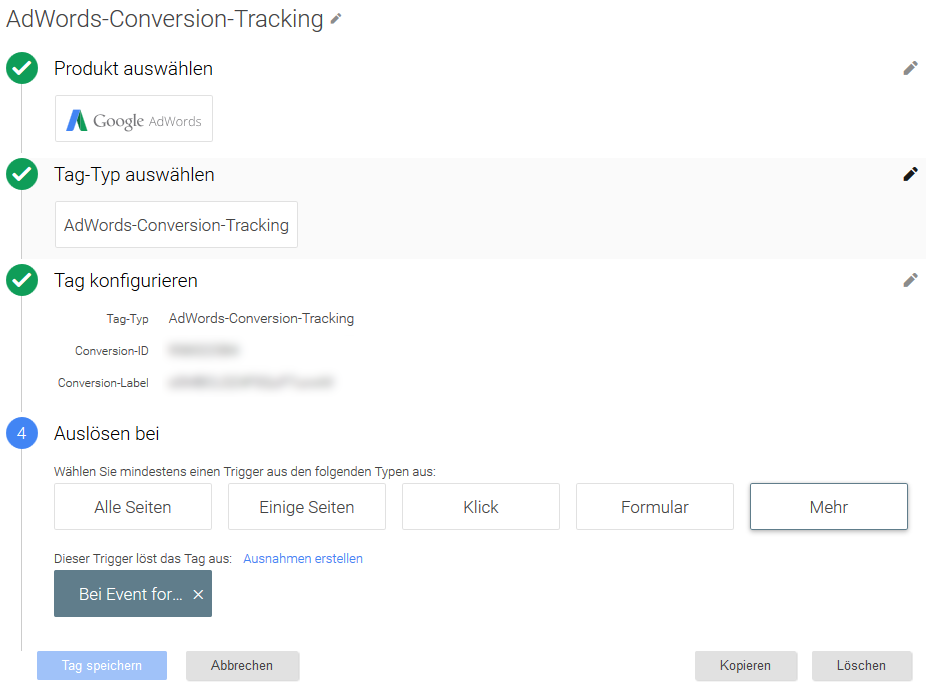Save the tag with Tag speichern

click(102, 666)
